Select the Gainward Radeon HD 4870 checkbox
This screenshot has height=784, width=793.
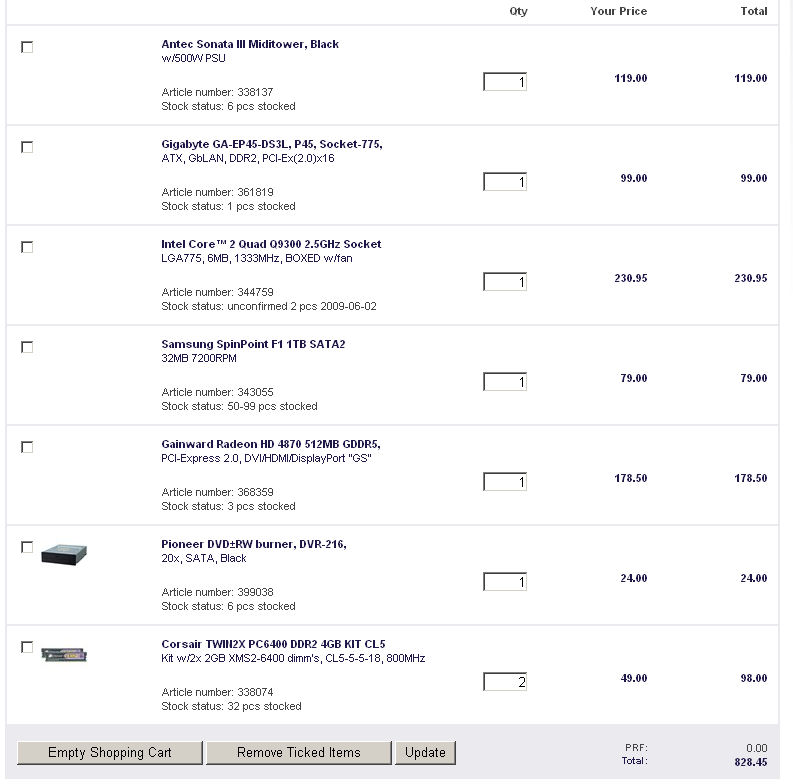pyautogui.click(x=27, y=447)
